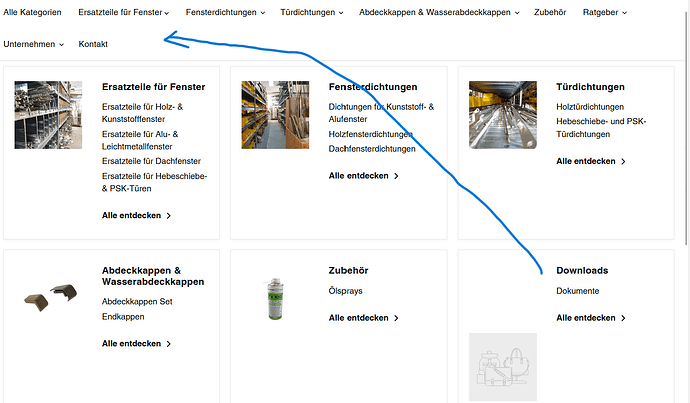Open Hebeschiebe- und PSK-Türdichtungen link
The width and height of the screenshot is (690, 403).
pyautogui.click(x=601, y=128)
